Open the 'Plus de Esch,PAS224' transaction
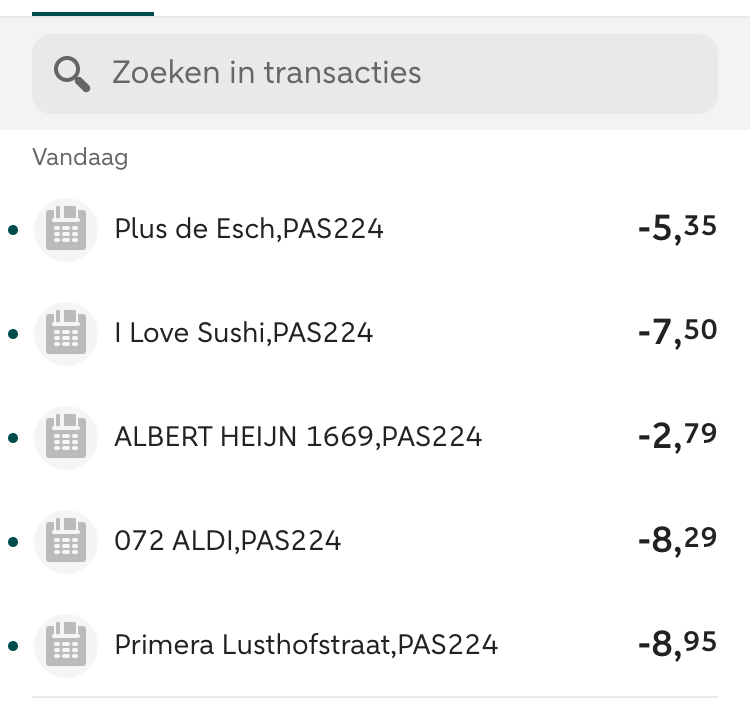The width and height of the screenshot is (750, 715). point(249,229)
